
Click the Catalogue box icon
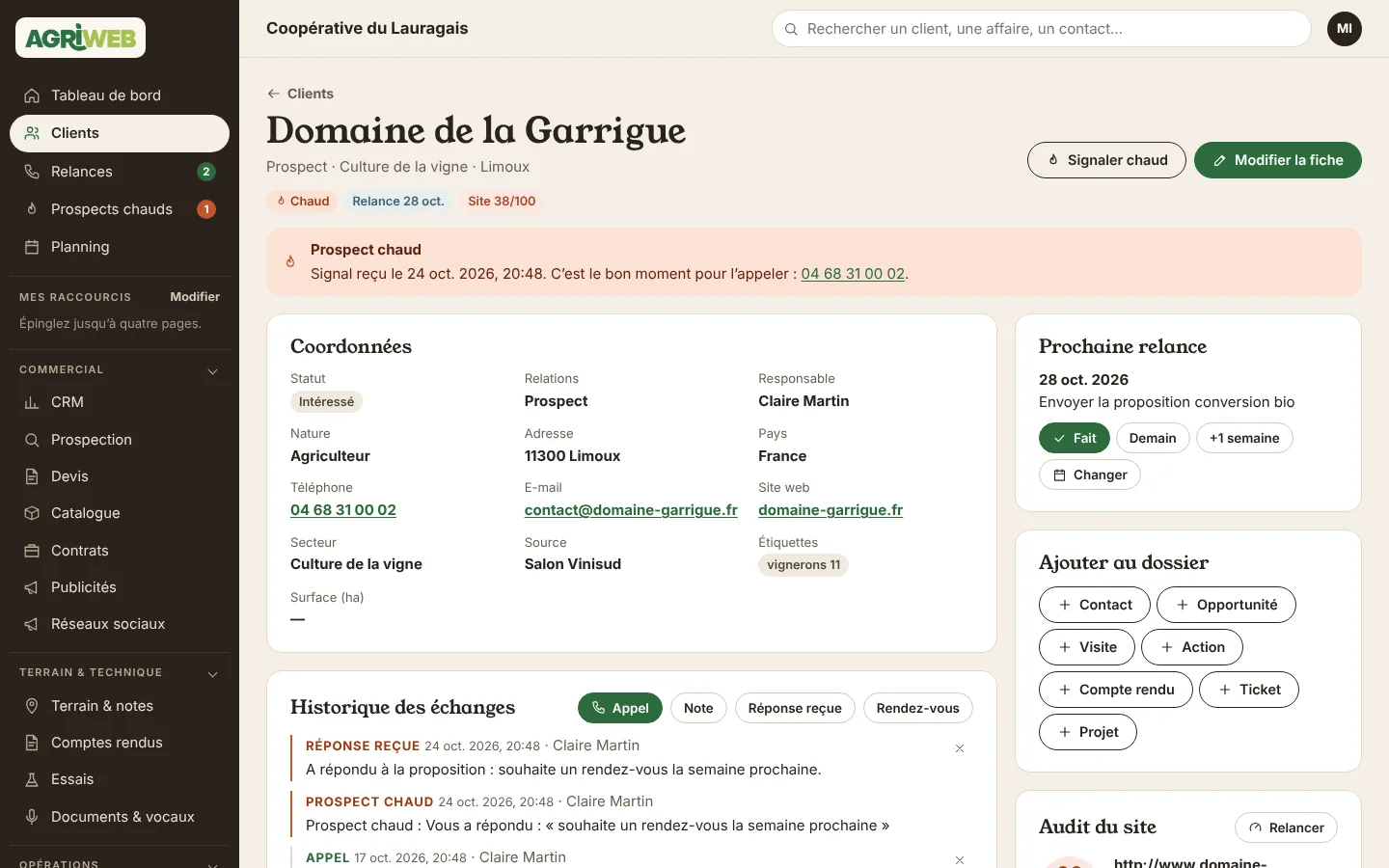pyautogui.click(x=32, y=513)
